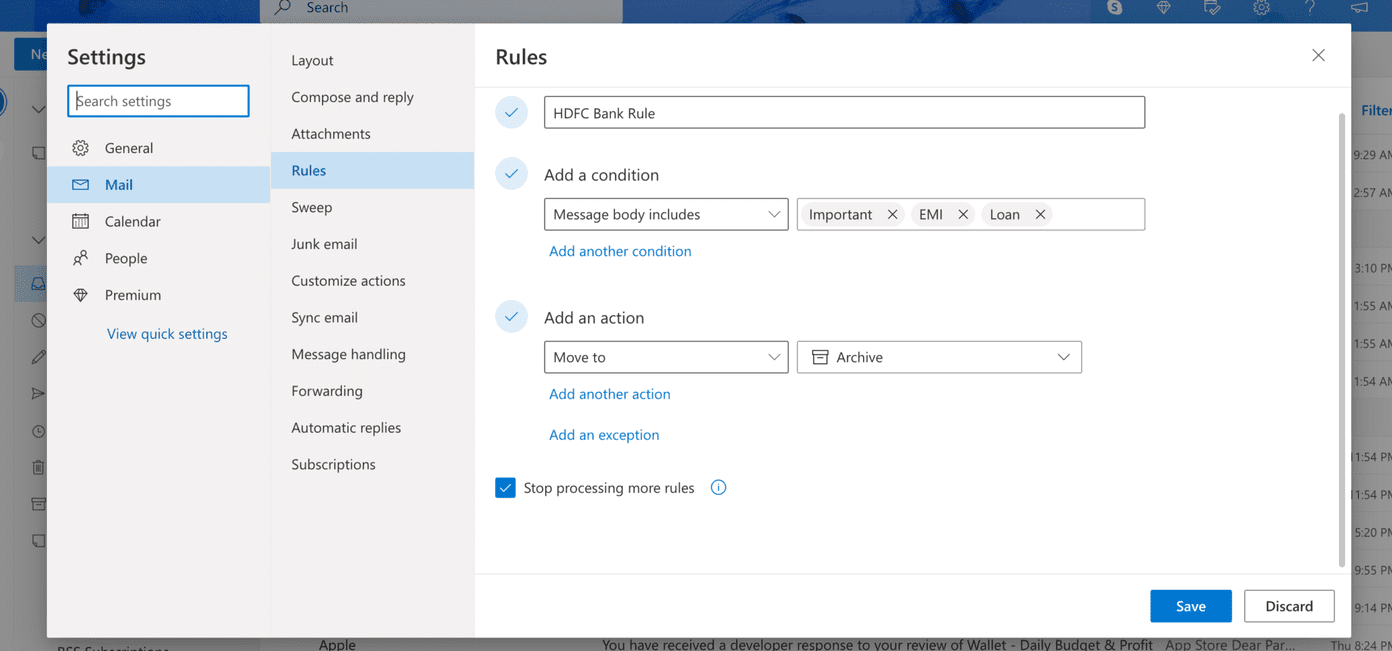Open the Message body includes dropdown
This screenshot has width=1392, height=651.
[666, 214]
